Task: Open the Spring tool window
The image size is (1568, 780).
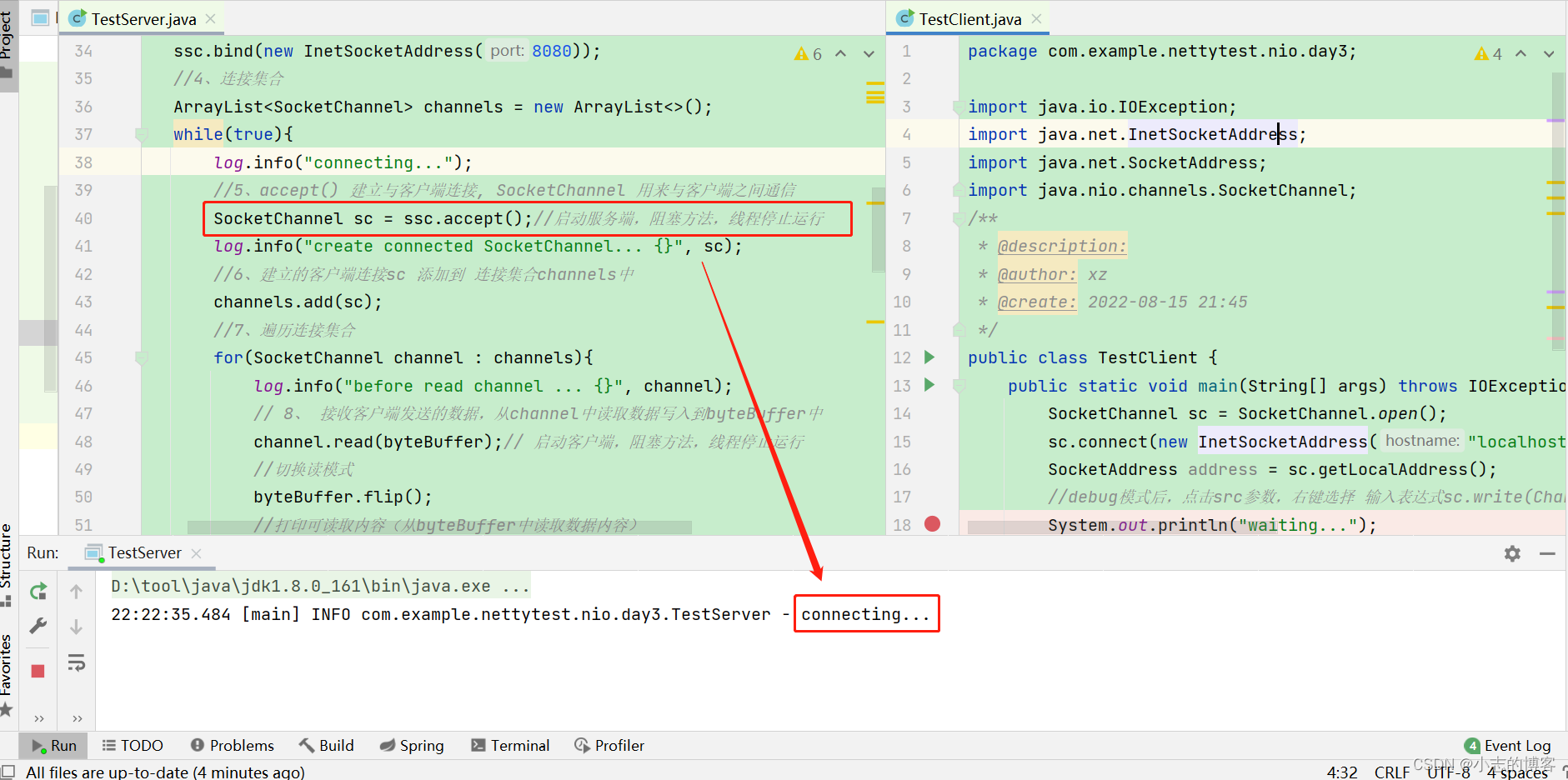Action: [412, 746]
